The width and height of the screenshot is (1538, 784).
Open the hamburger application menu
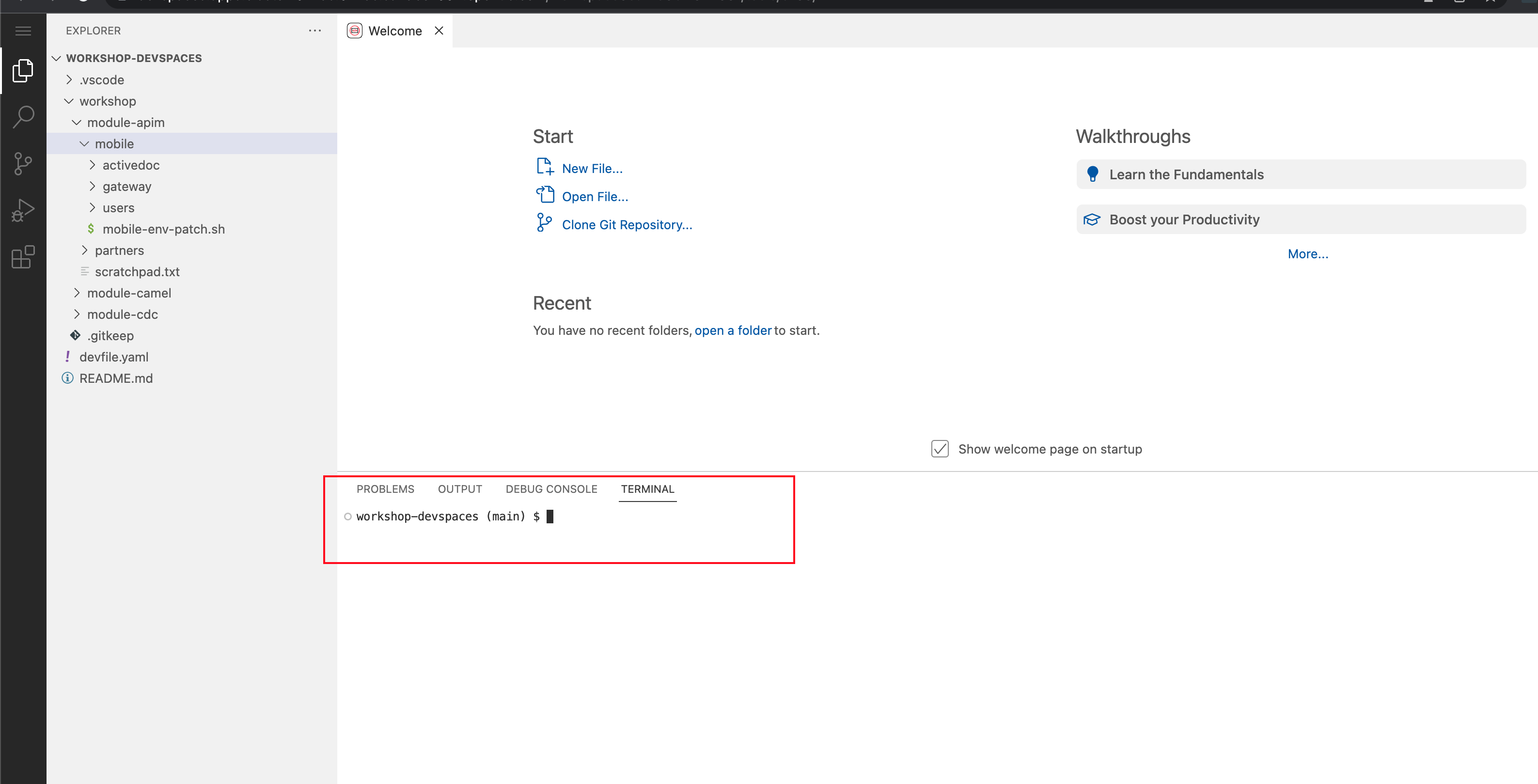pyautogui.click(x=23, y=31)
